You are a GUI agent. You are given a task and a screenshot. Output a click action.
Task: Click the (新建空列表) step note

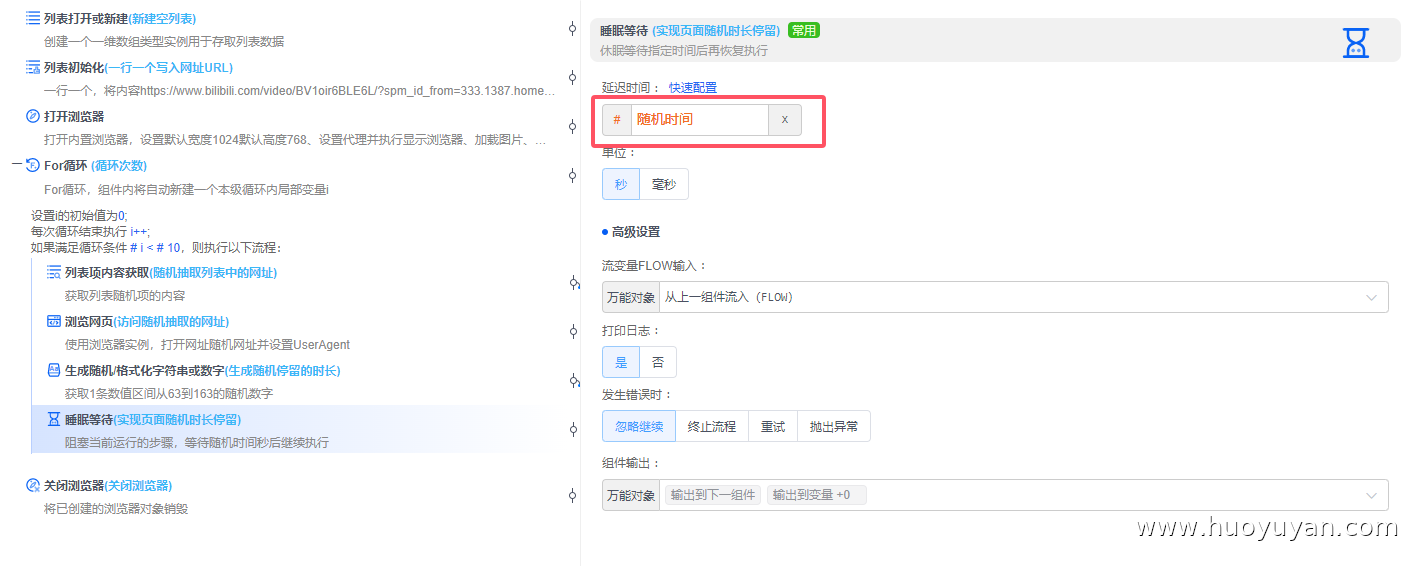tap(162, 18)
